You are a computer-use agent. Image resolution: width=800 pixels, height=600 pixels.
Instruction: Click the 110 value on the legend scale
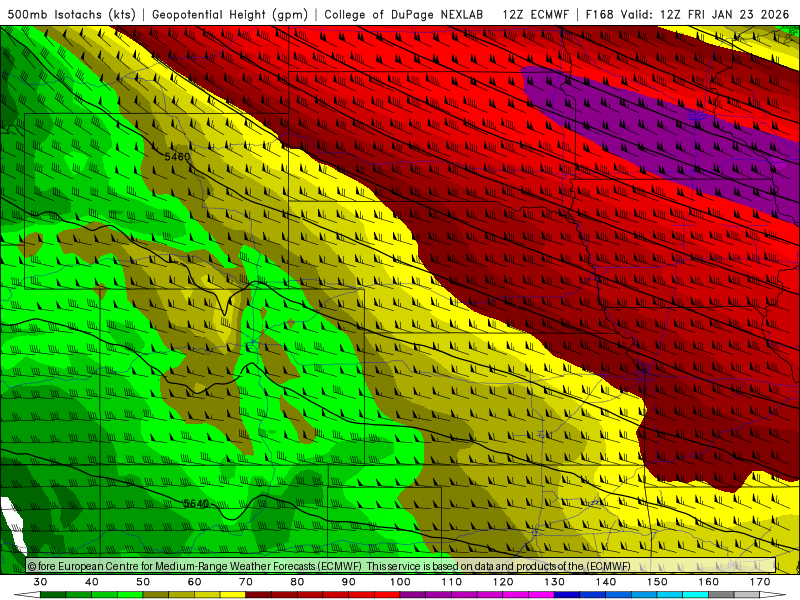tap(452, 582)
